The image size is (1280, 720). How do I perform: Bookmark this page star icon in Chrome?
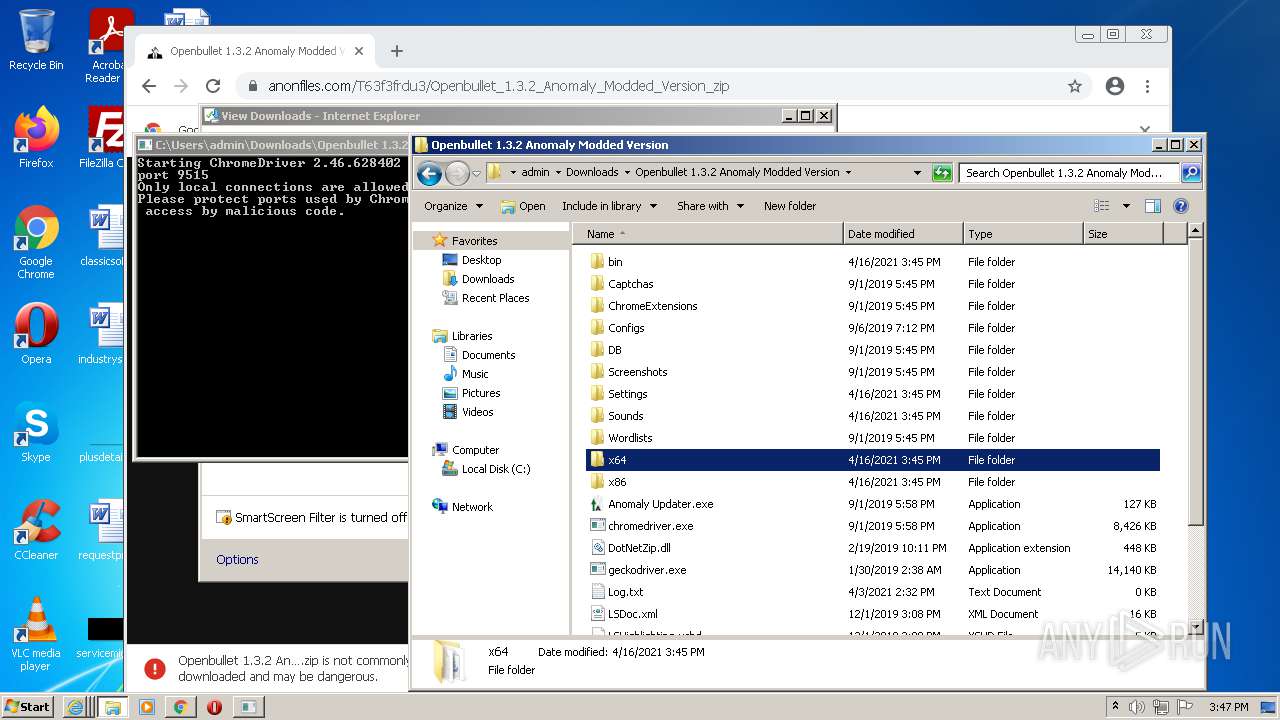click(x=1075, y=86)
